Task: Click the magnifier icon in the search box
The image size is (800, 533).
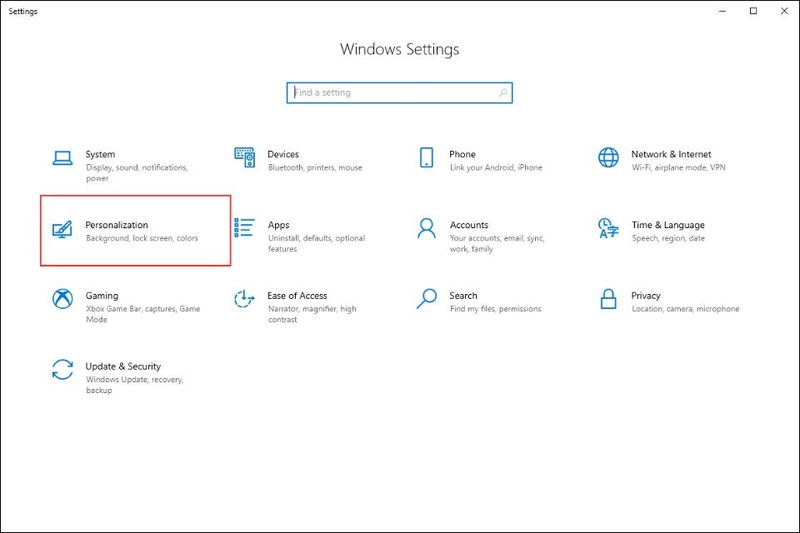Action: tap(503, 92)
